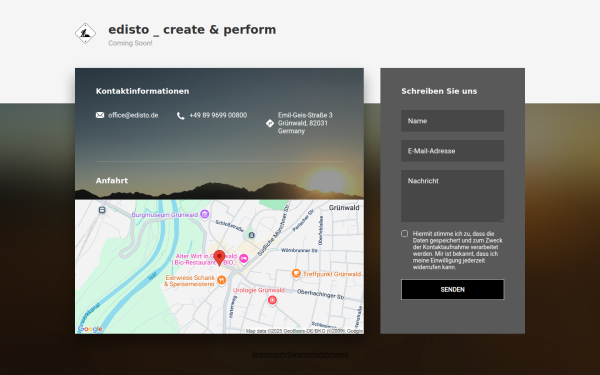Click into the Nachricht message textarea
The image size is (600, 375).
click(x=453, y=196)
